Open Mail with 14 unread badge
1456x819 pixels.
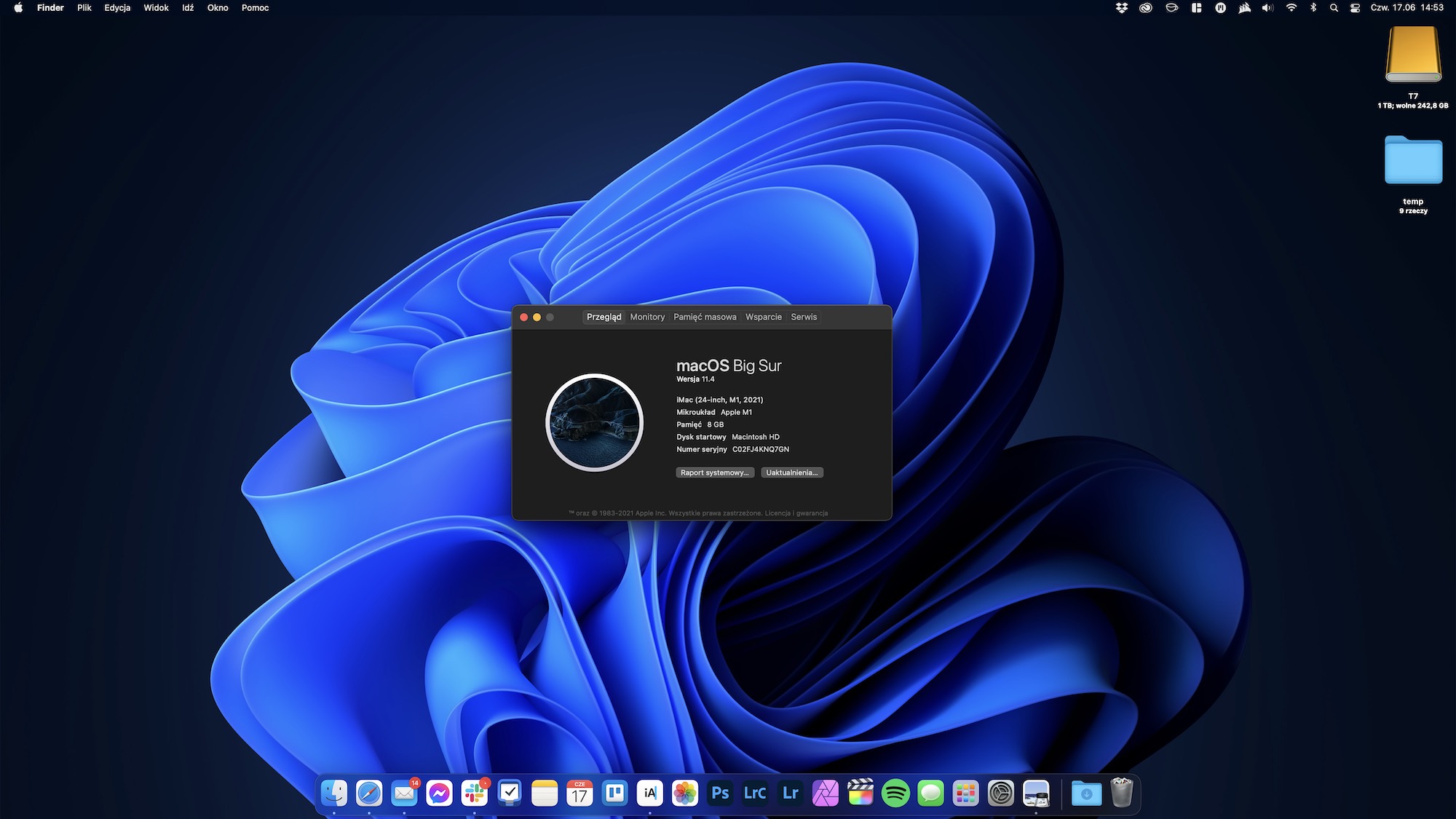(x=404, y=793)
